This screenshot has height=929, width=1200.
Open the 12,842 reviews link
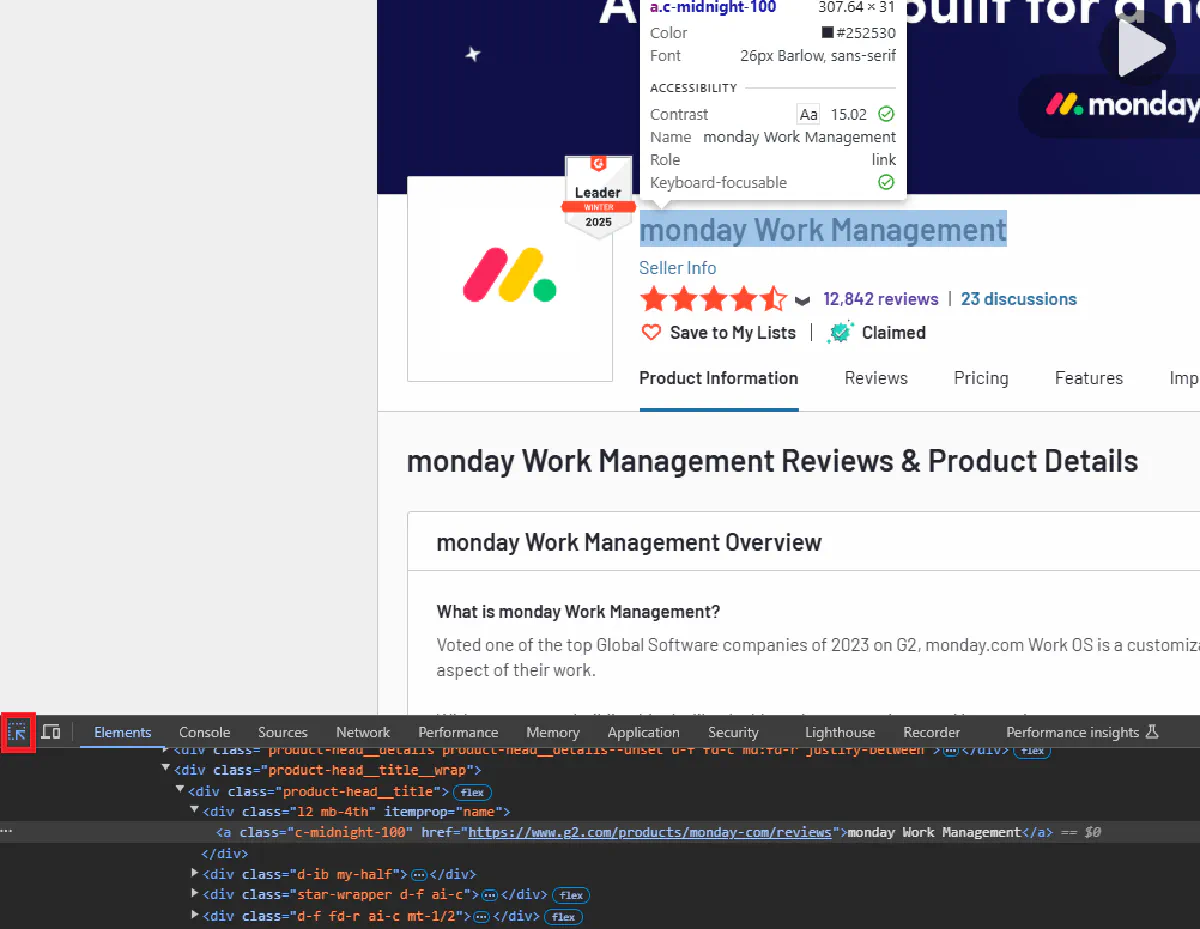click(x=880, y=299)
